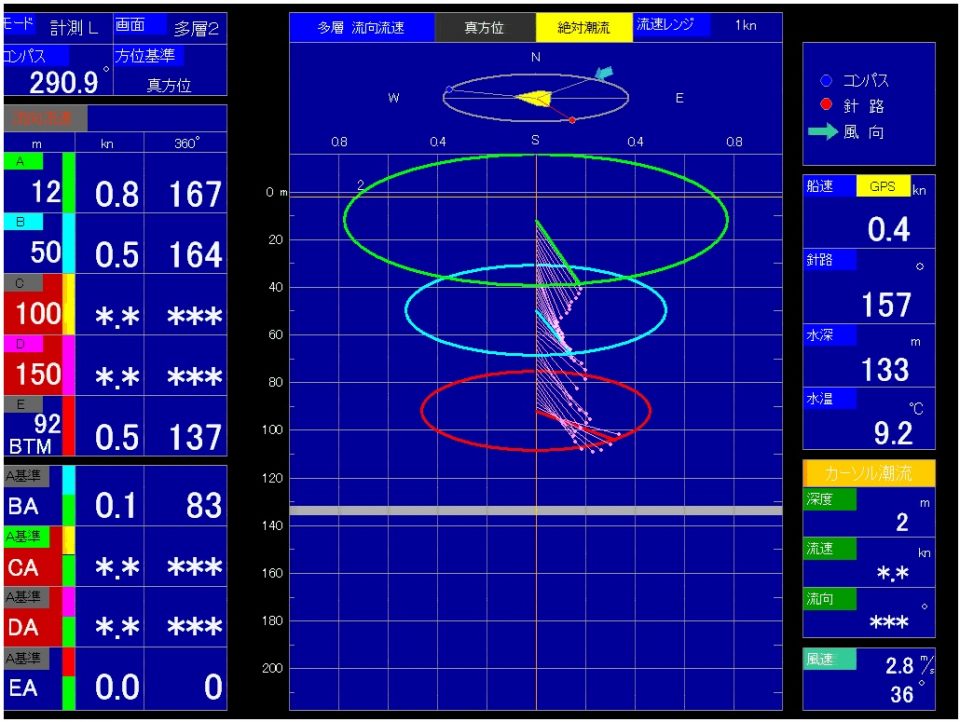Screen dimensions: 960x722
Task: Click the 1kn range value
Action: point(746,25)
